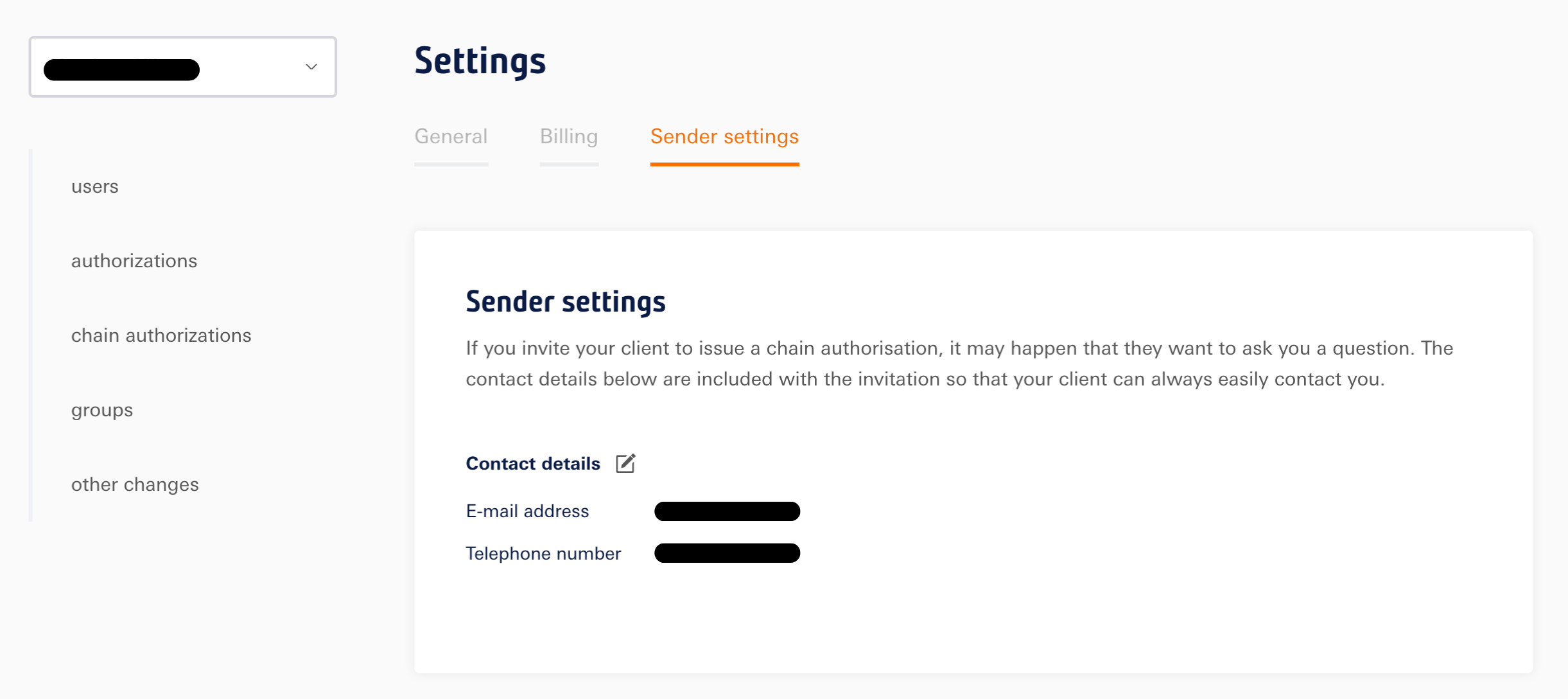
Task: Click the E-mail address label
Action: pos(527,511)
